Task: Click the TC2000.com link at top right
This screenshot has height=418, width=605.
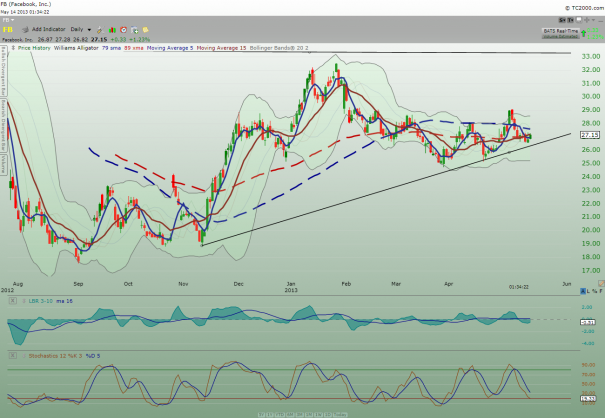Action: pos(584,8)
